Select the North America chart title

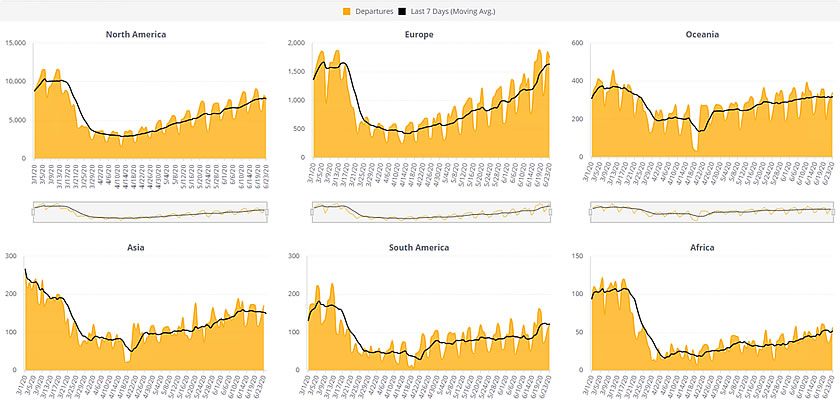click(136, 34)
